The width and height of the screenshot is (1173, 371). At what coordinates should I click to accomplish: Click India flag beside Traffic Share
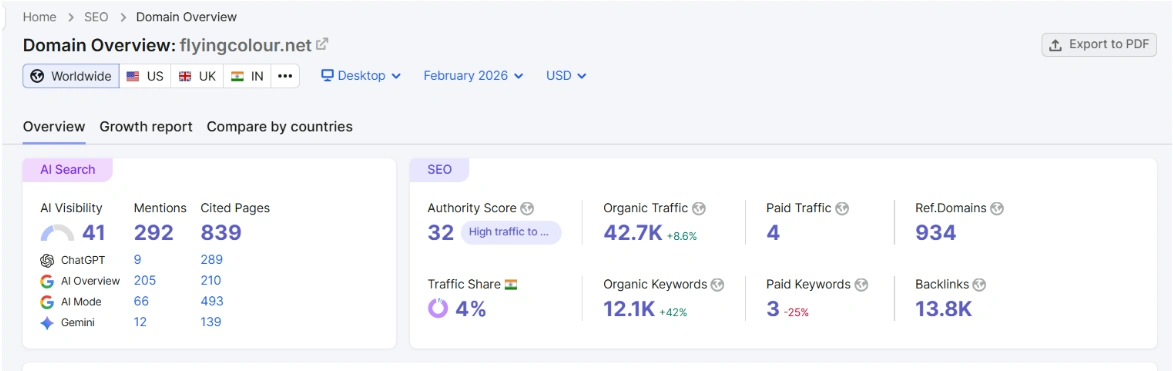pos(512,284)
